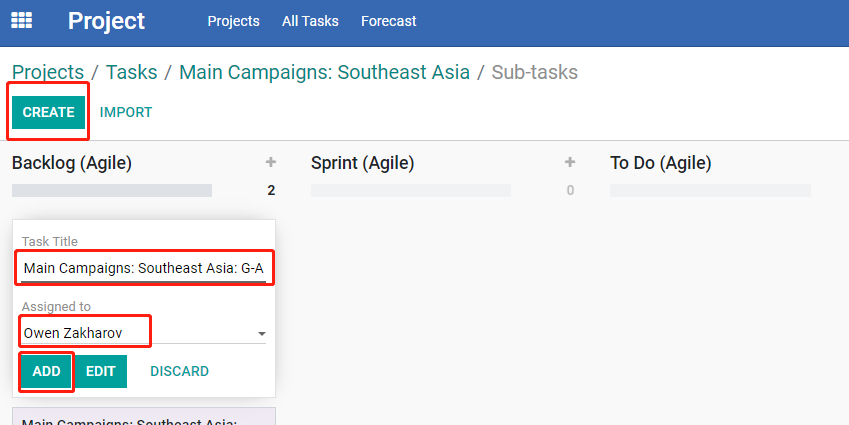Navigate to the Projects breadcrumb link
Viewport: 849px width, 425px height.
pyautogui.click(x=48, y=72)
